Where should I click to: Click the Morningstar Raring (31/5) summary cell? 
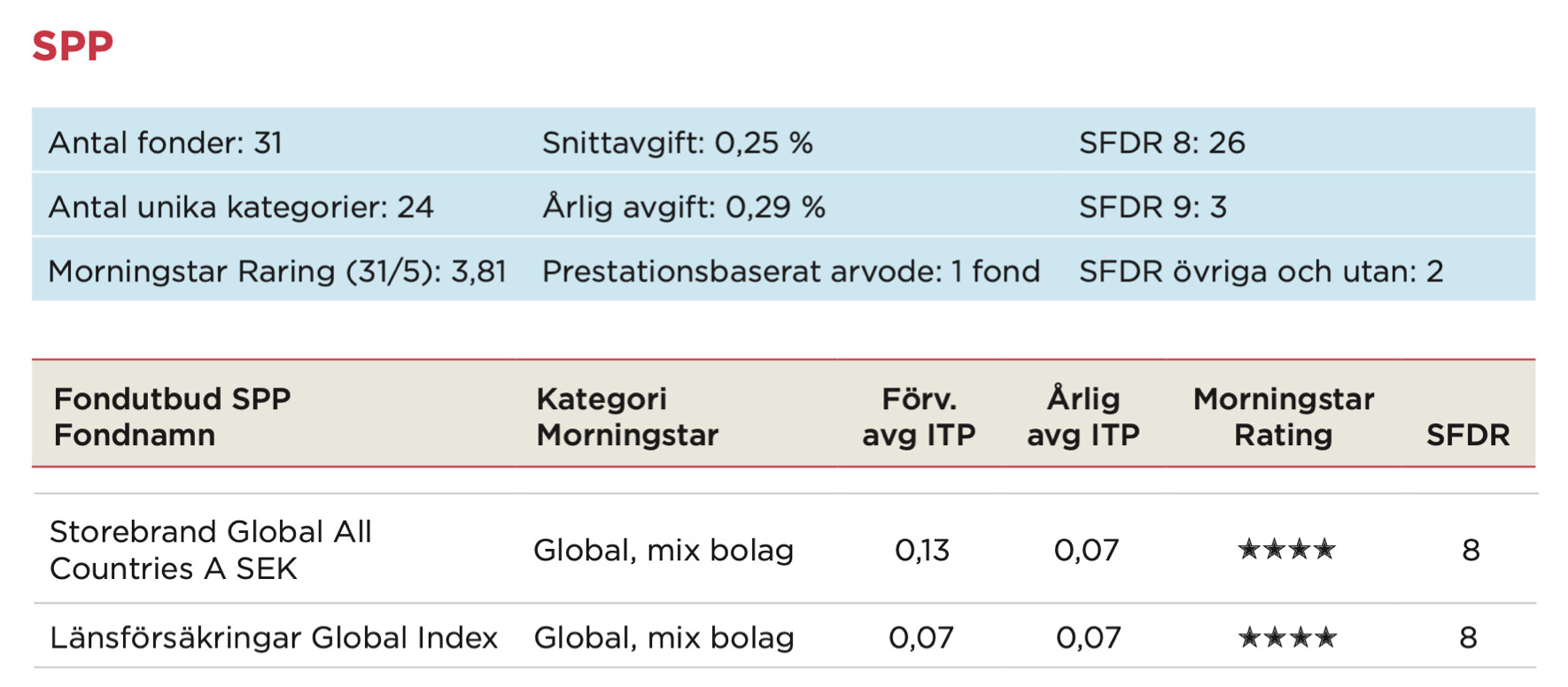coord(277,271)
